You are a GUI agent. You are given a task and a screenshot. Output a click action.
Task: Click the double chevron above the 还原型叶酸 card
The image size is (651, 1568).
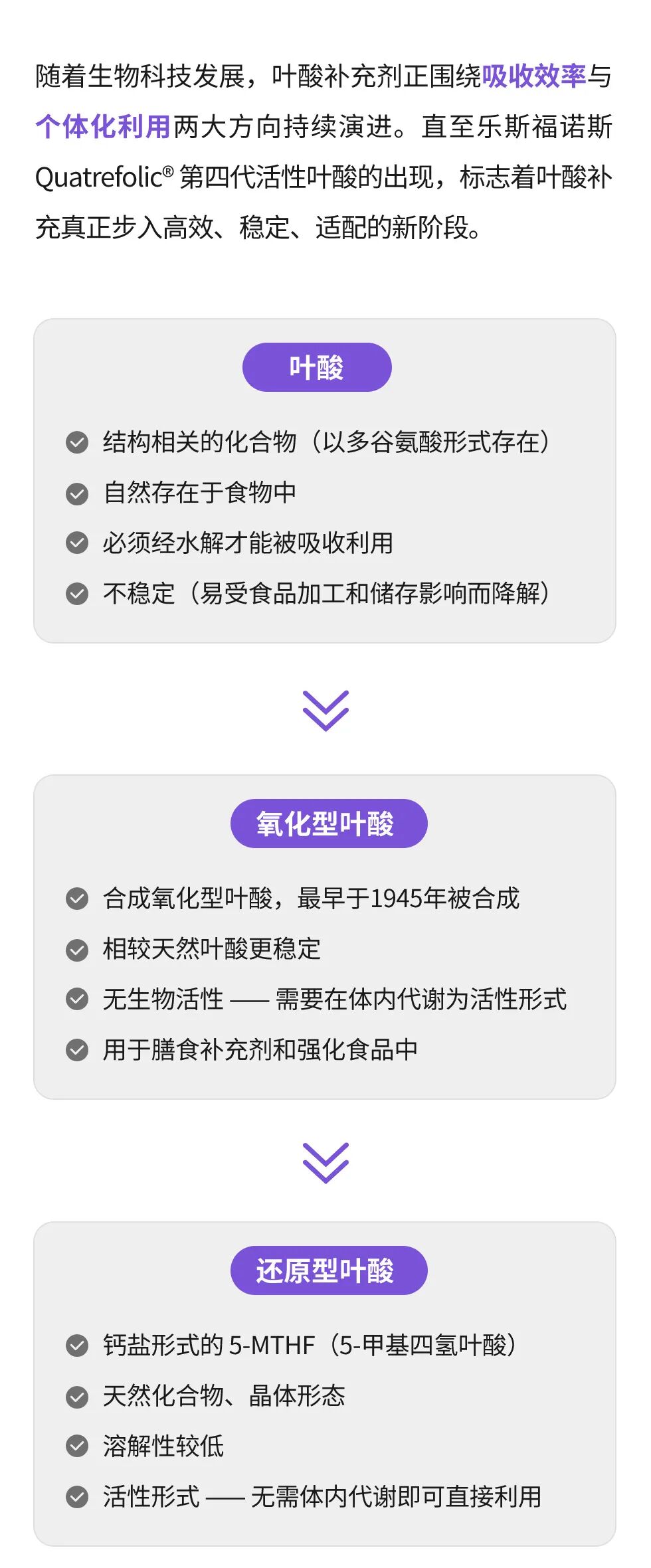click(x=325, y=1163)
